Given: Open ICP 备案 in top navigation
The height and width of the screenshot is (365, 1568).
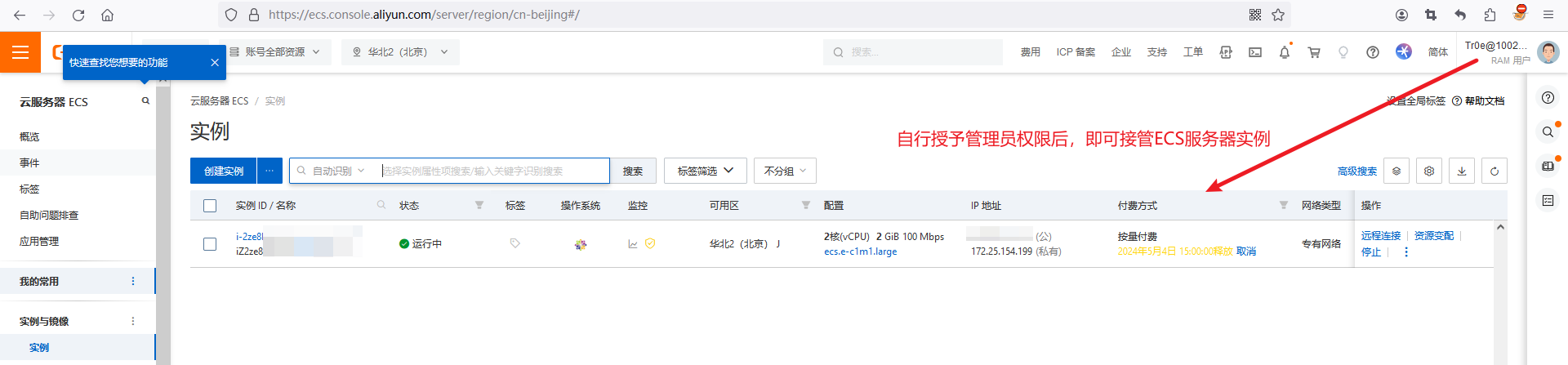Looking at the screenshot, I should [x=1076, y=52].
